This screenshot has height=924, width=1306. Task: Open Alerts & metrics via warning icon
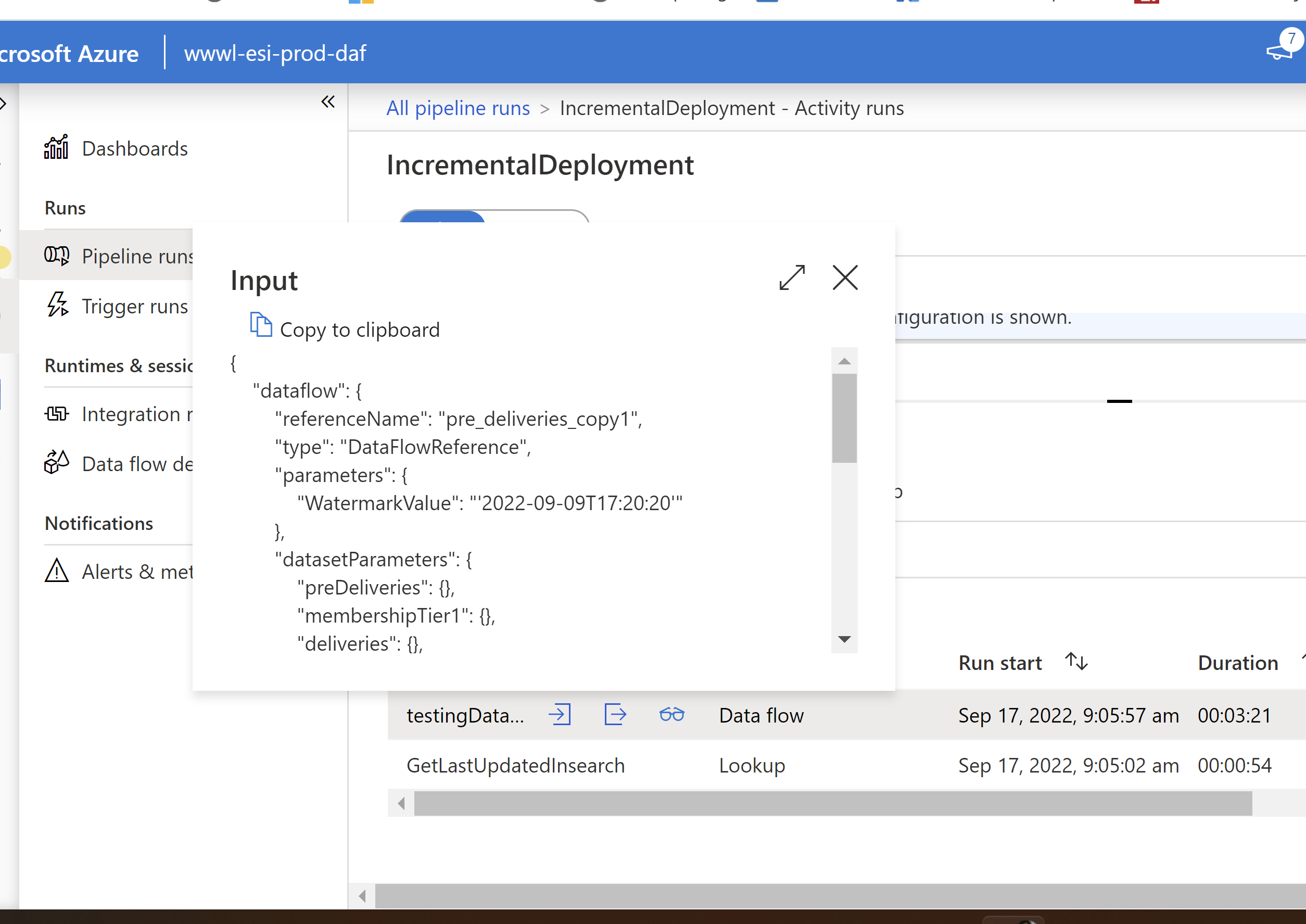click(56, 571)
